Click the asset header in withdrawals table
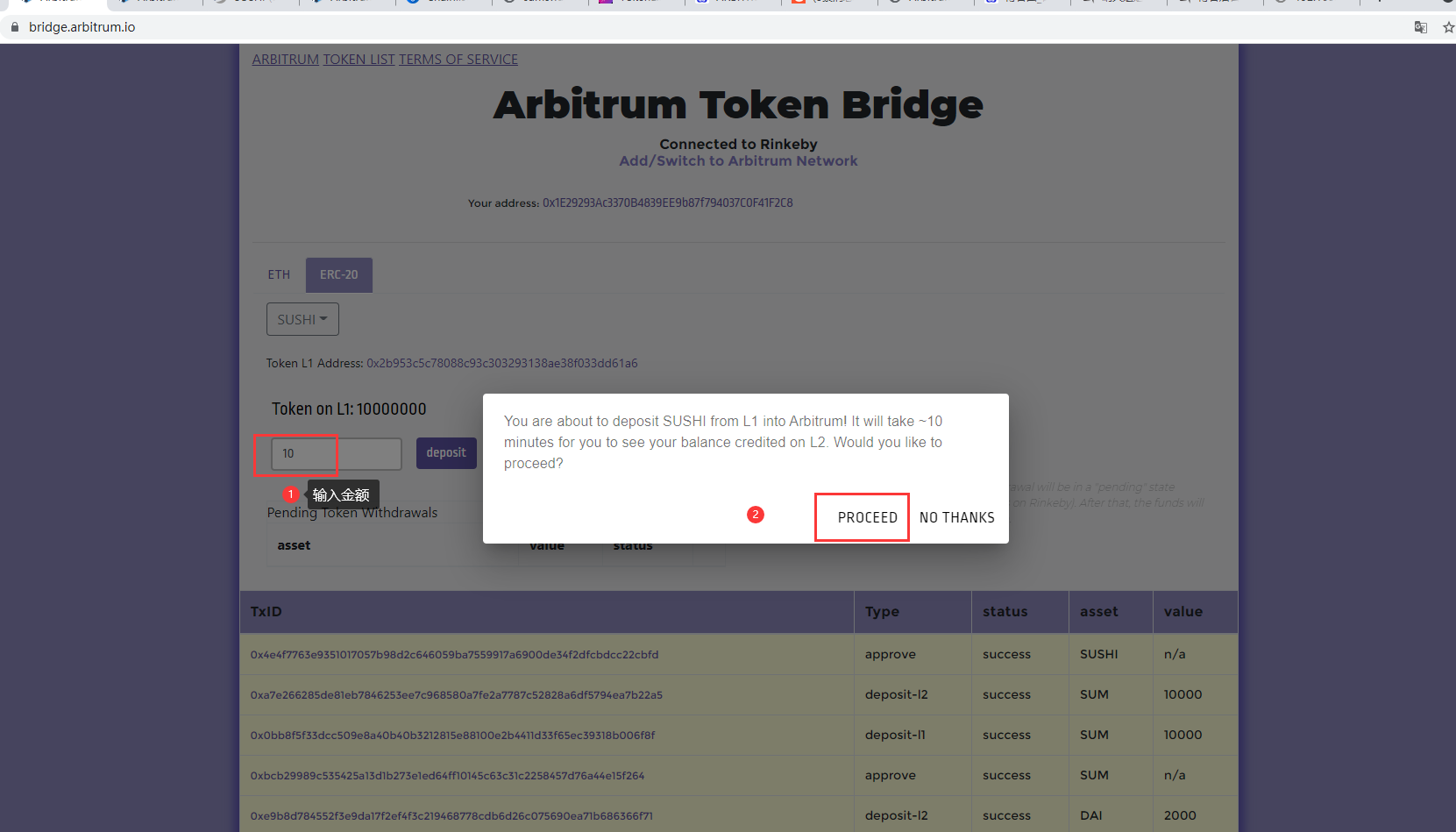Screen dimensions: 1456x832 [x=294, y=545]
